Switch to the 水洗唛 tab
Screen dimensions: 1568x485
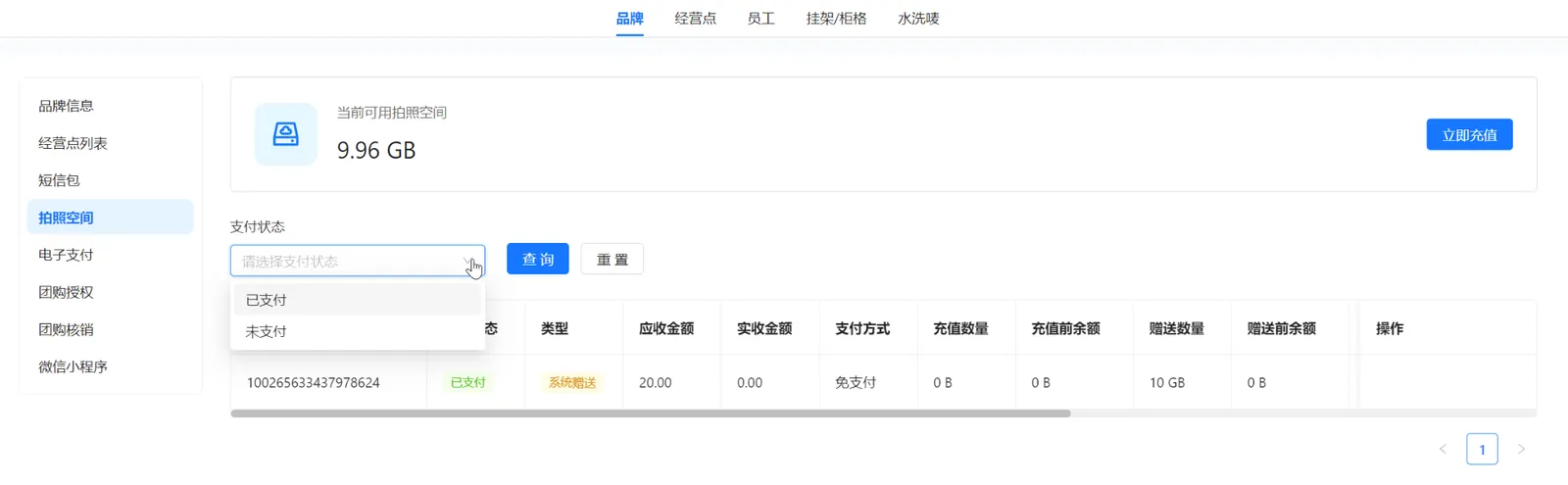click(918, 18)
